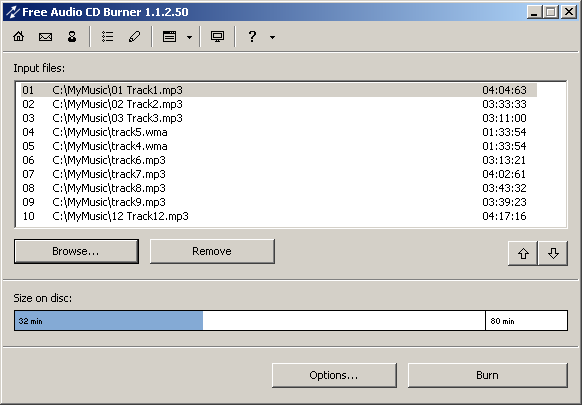582x405 pixels.
Task: Select track 02 Track2.mp3 in list
Action: coord(278,104)
